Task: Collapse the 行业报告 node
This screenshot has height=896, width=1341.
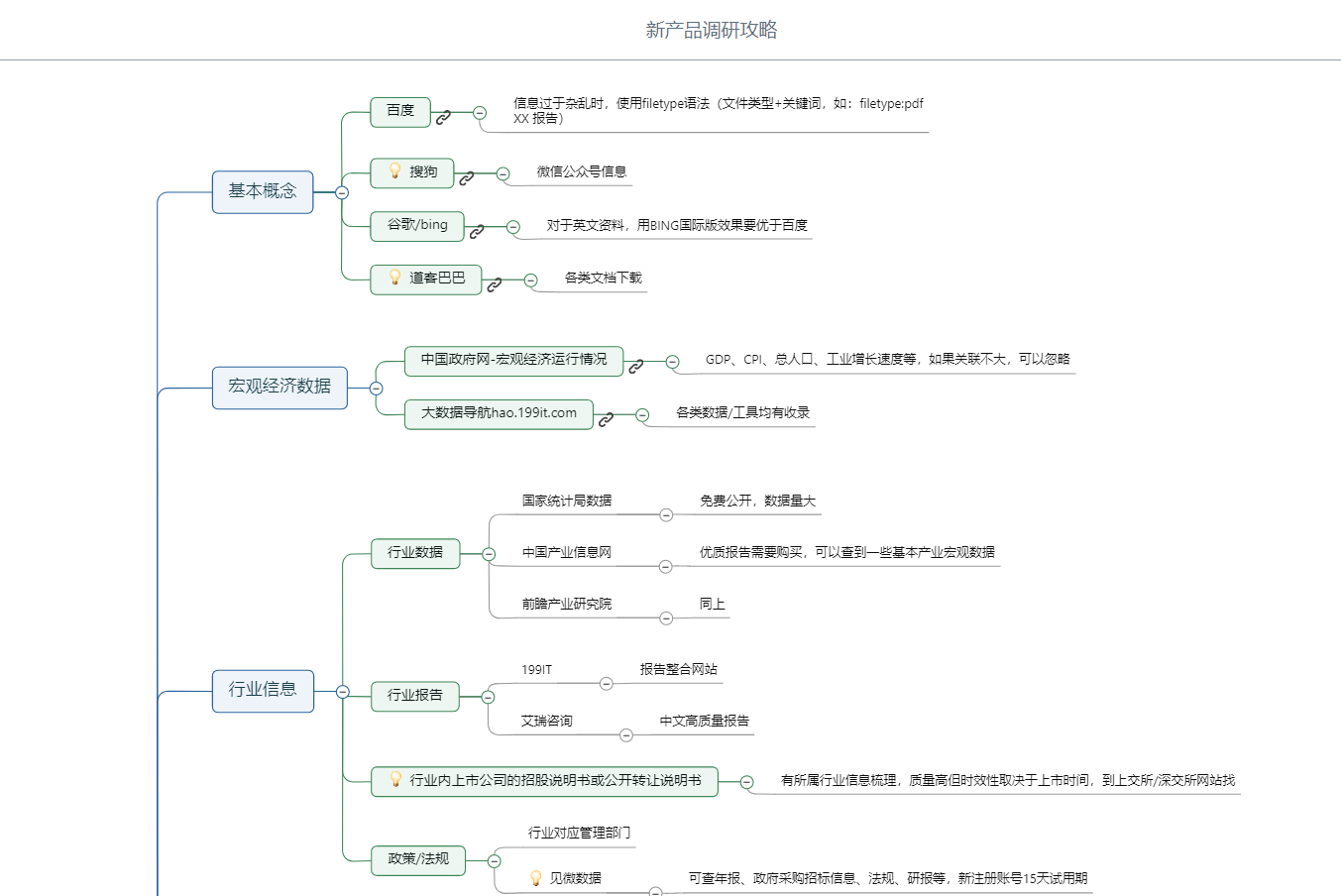Action: 488,698
